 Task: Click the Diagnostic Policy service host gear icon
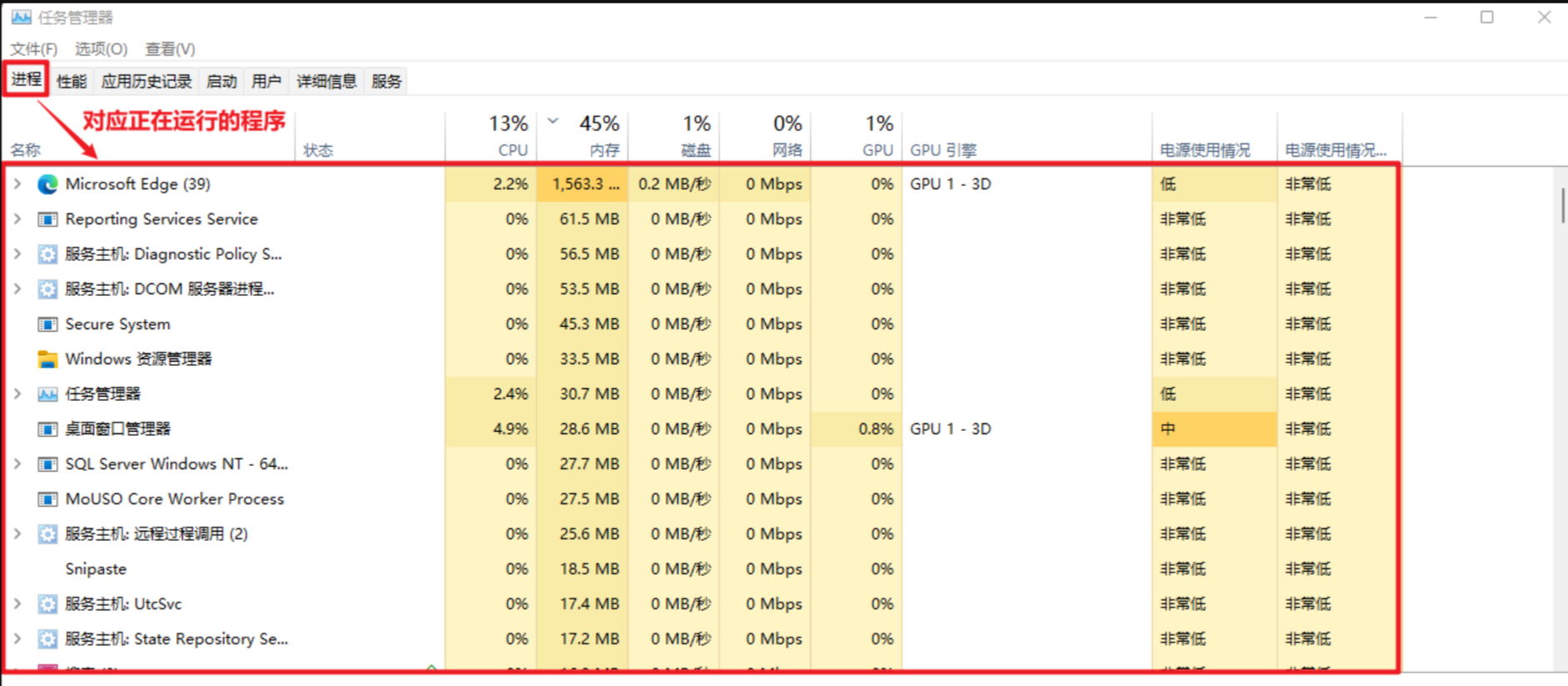pos(48,254)
